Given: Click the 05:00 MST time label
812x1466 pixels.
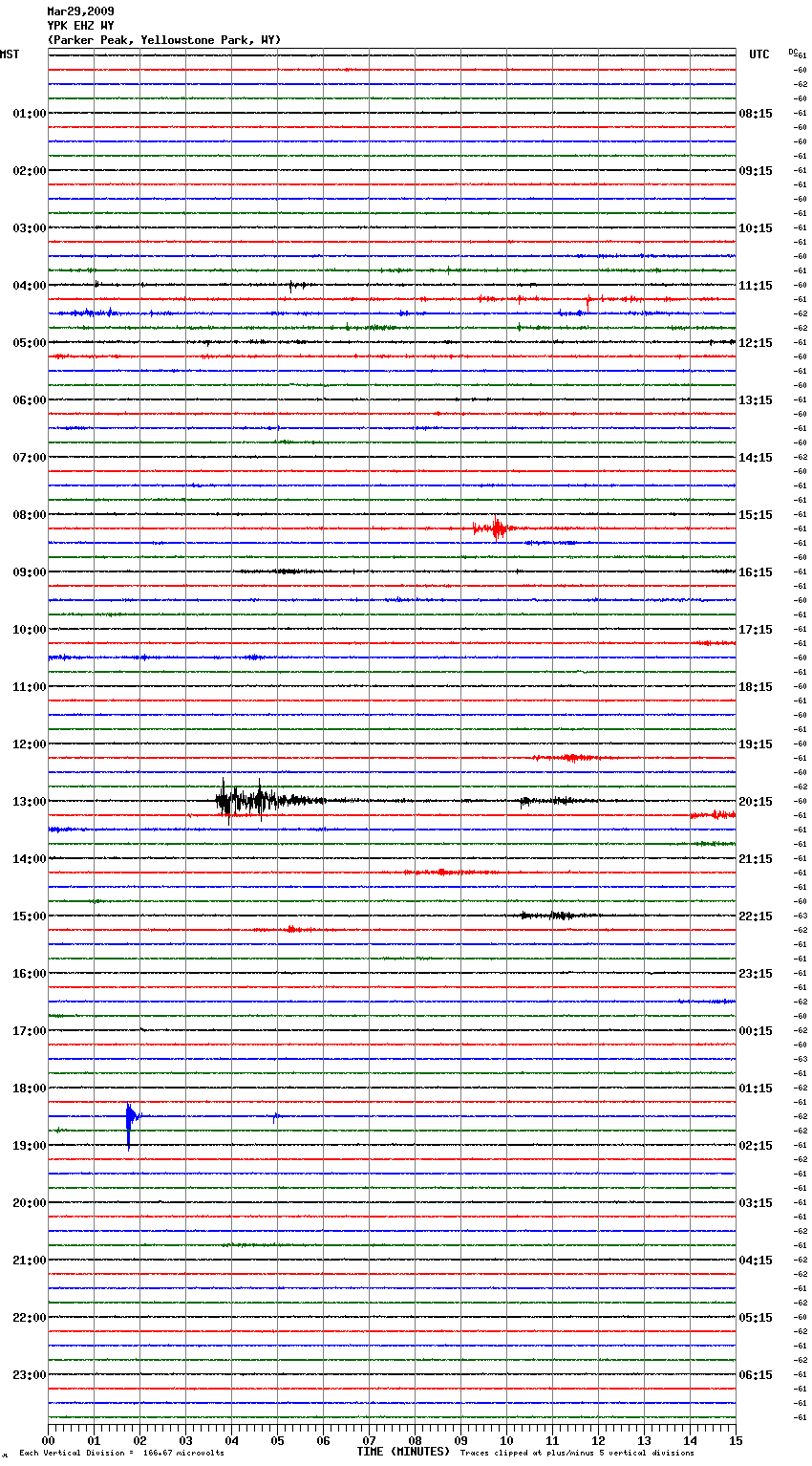Looking at the screenshot, I should click(x=29, y=343).
